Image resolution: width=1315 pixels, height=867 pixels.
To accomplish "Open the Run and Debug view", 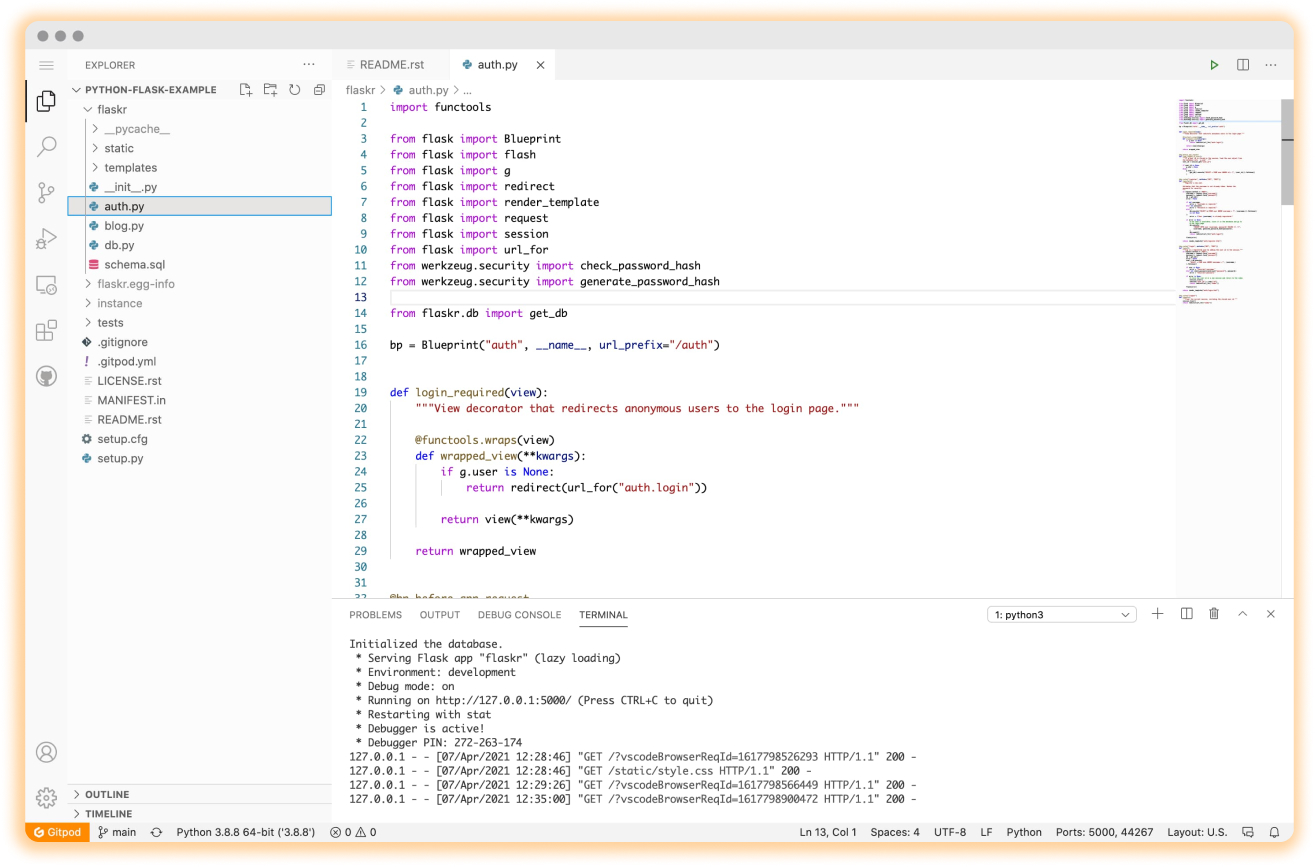I will coord(46,239).
